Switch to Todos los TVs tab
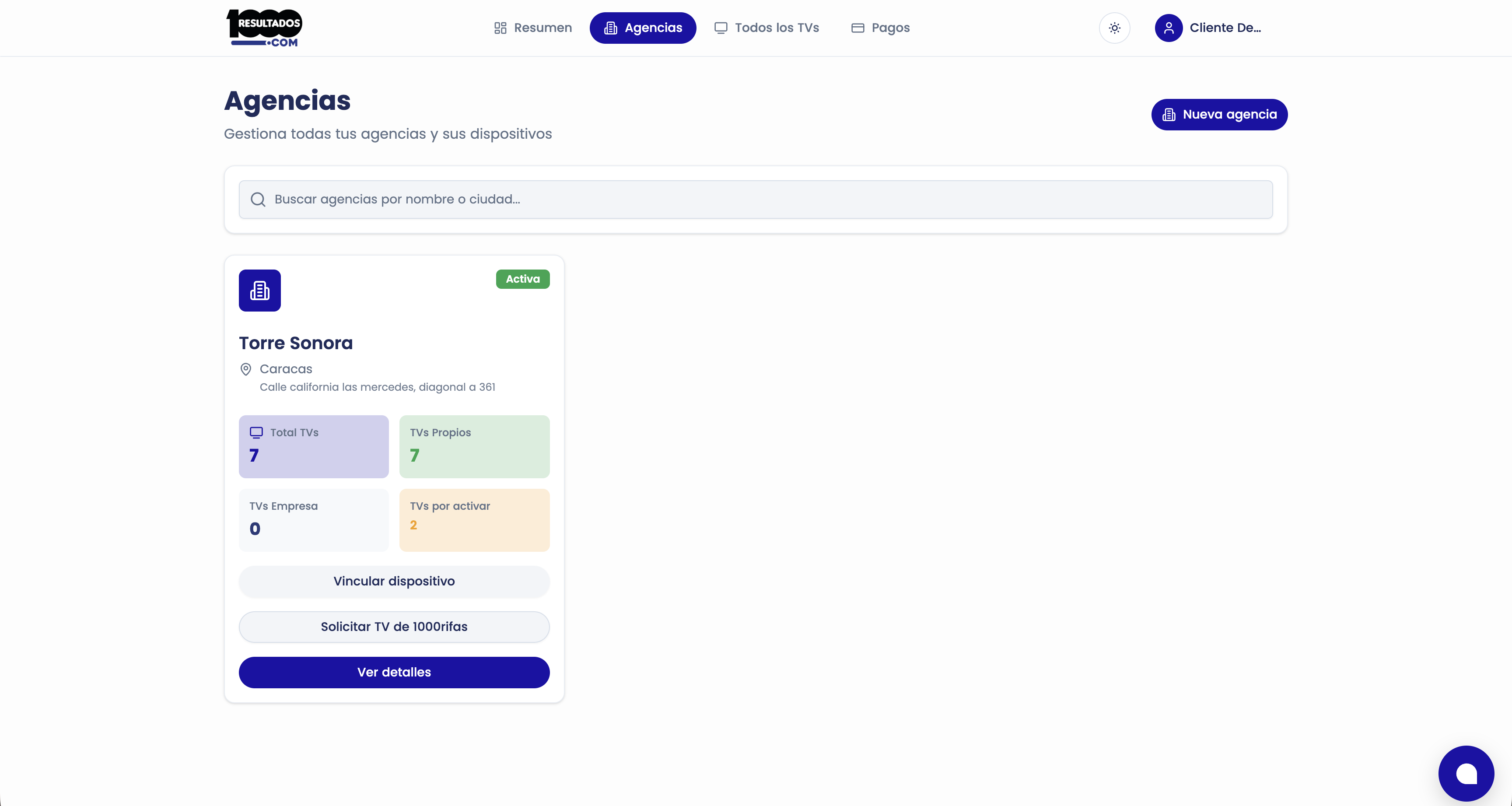This screenshot has width=1512, height=806. coord(766,28)
